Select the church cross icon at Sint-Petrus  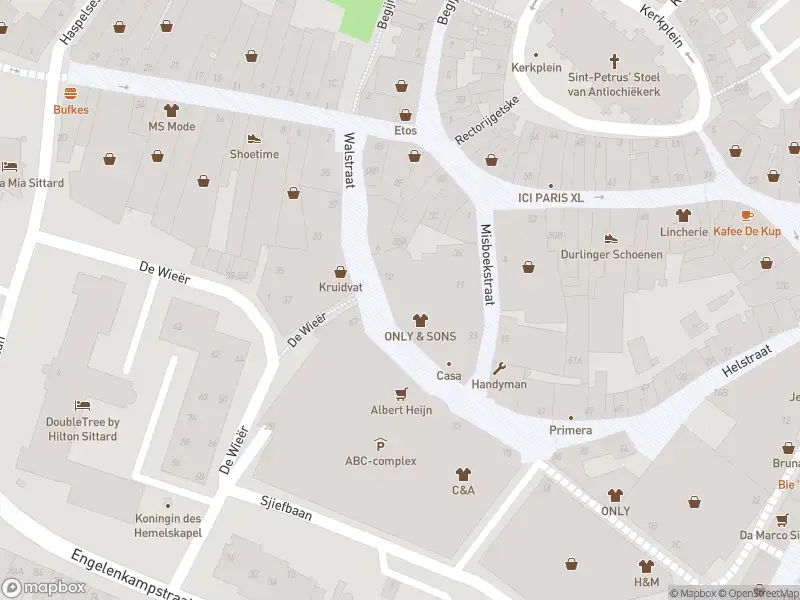(x=614, y=62)
